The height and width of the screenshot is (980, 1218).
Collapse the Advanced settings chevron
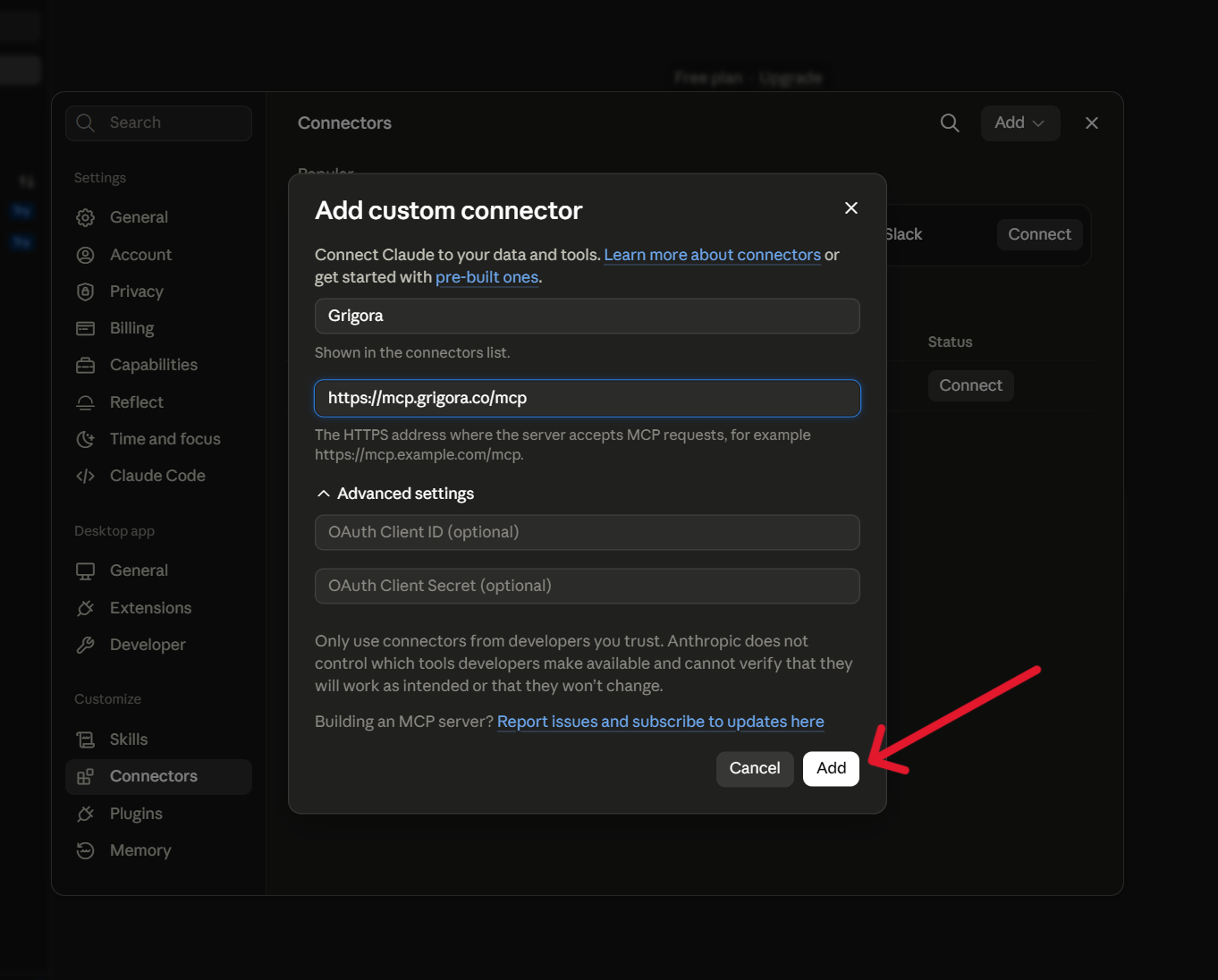(x=324, y=494)
